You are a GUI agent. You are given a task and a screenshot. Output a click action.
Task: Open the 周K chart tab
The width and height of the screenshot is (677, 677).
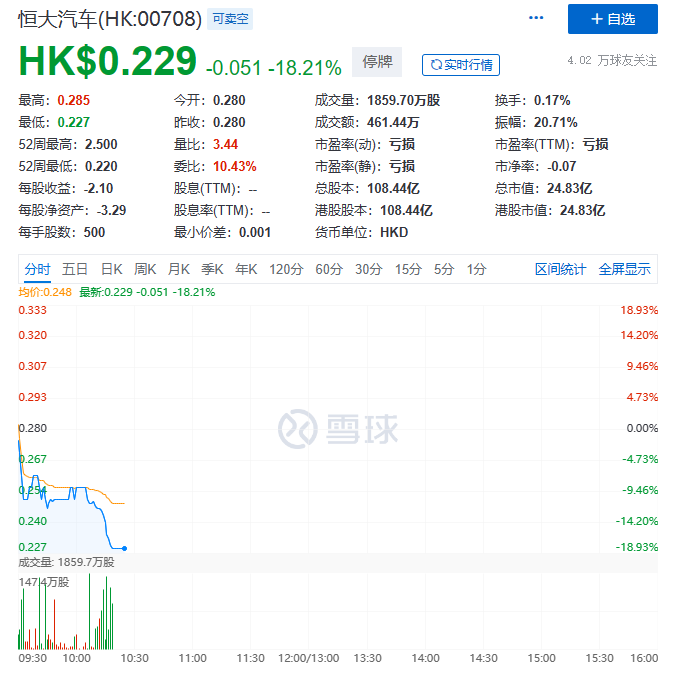point(145,269)
